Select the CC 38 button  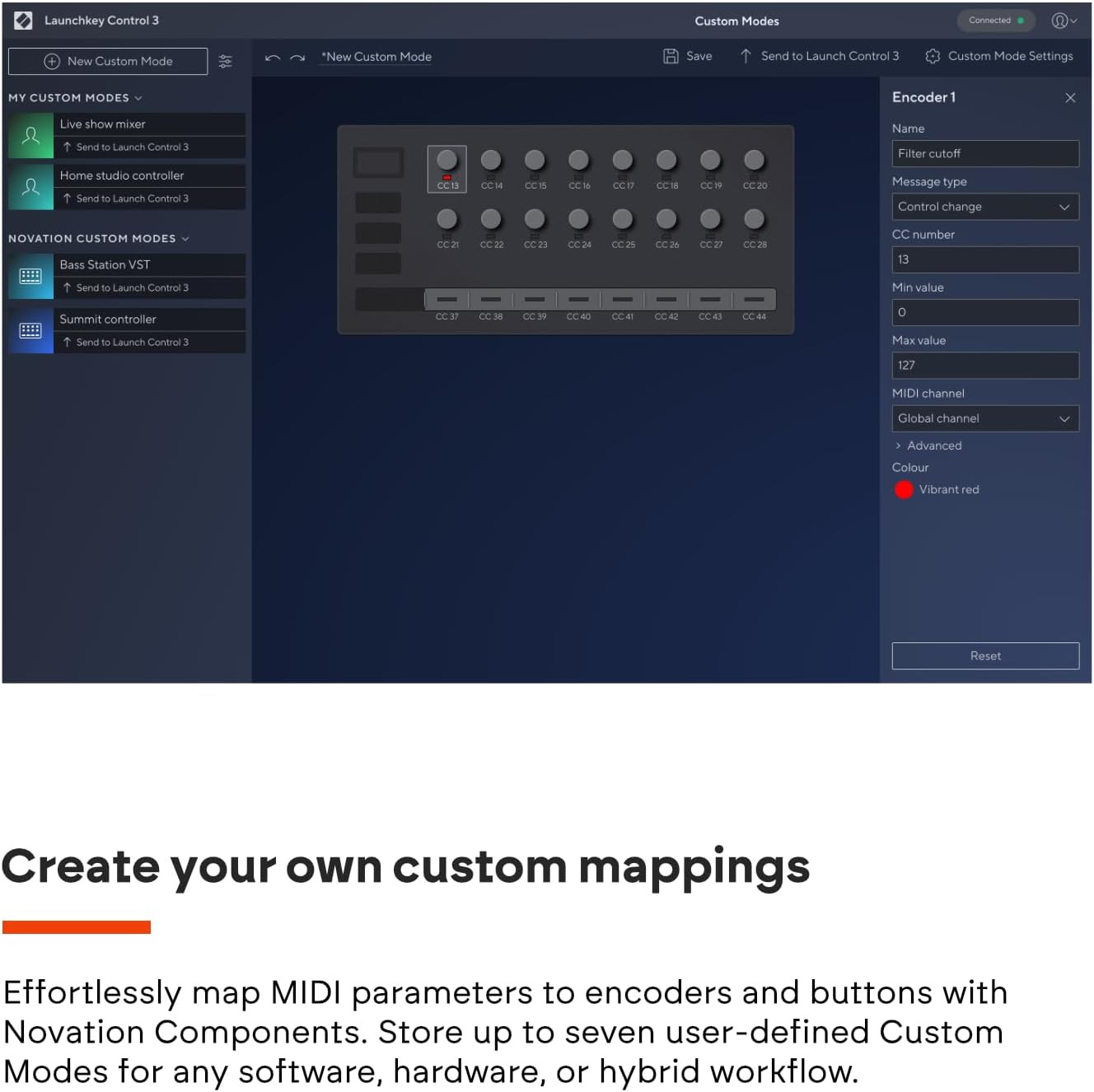[x=491, y=300]
